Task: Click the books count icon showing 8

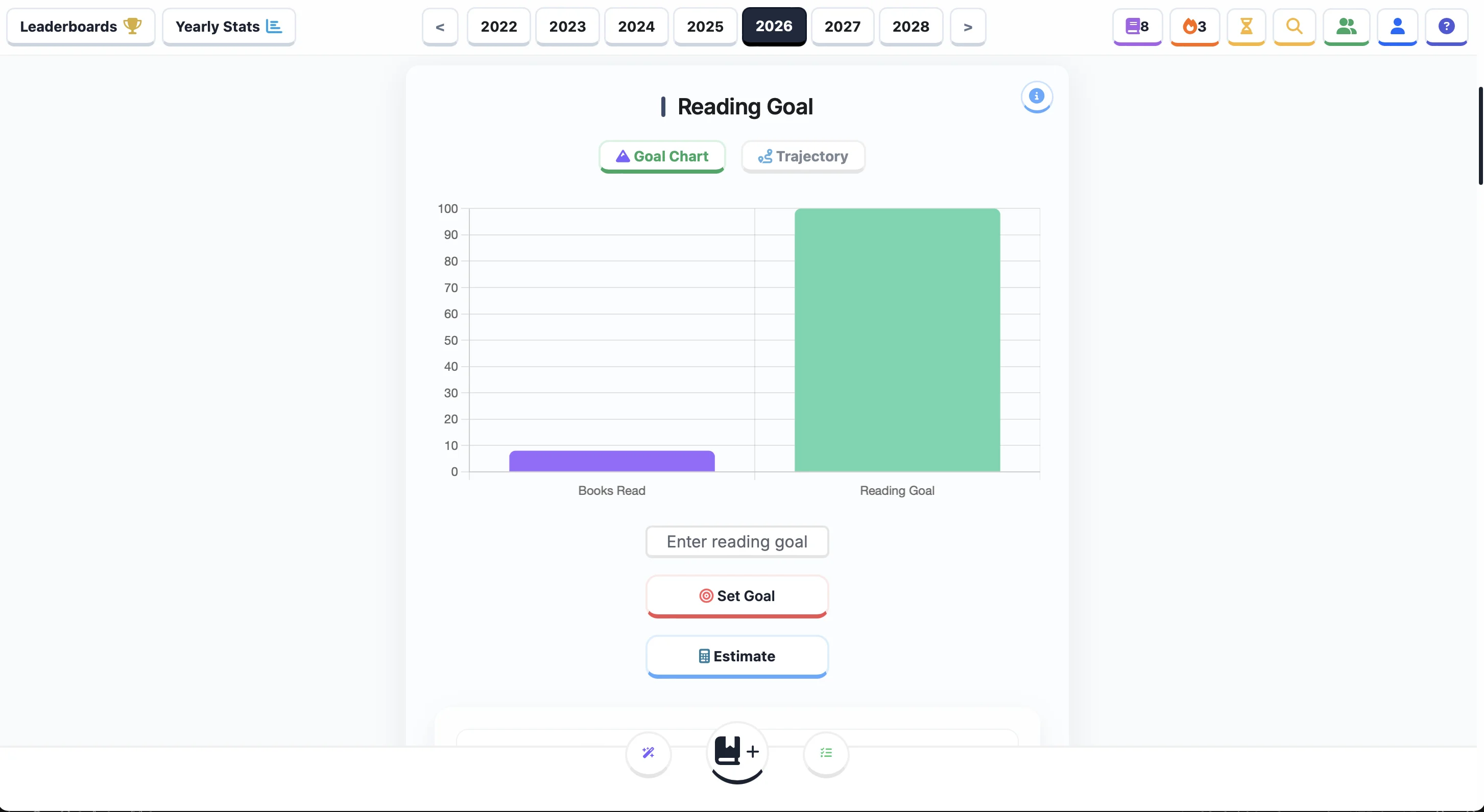Action: pos(1137,27)
